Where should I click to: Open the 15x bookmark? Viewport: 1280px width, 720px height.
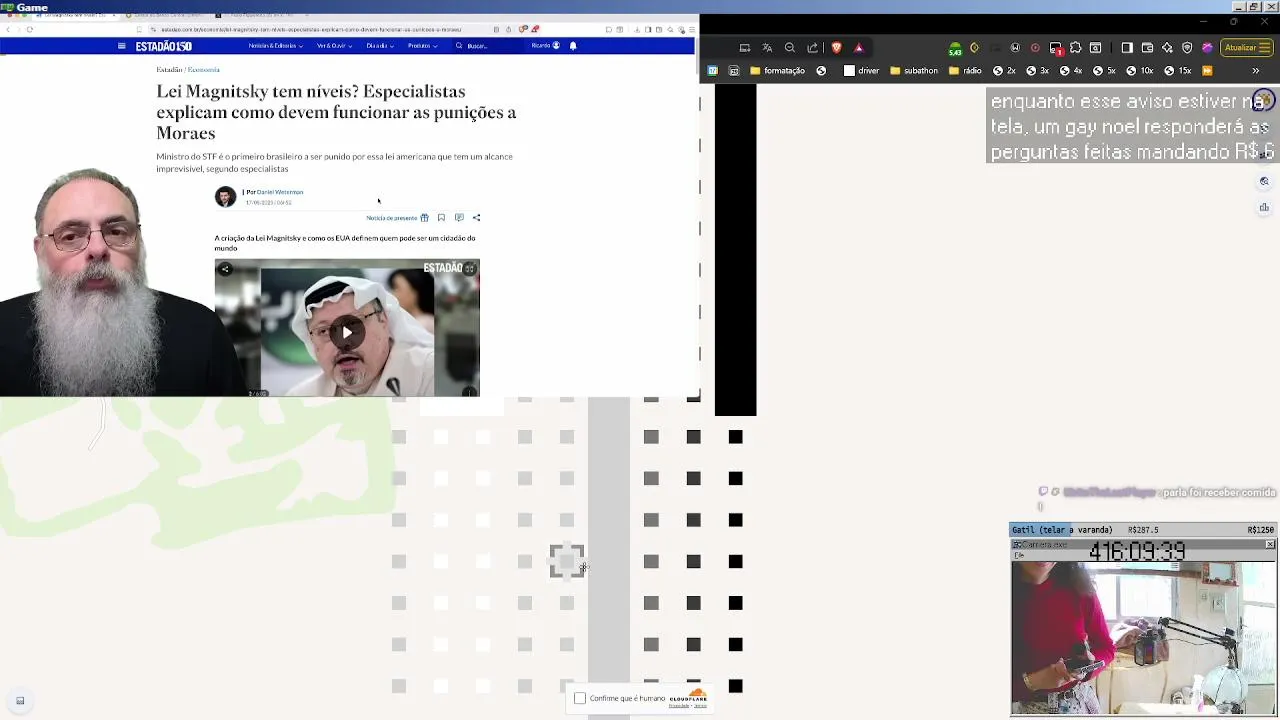coord(1178,71)
